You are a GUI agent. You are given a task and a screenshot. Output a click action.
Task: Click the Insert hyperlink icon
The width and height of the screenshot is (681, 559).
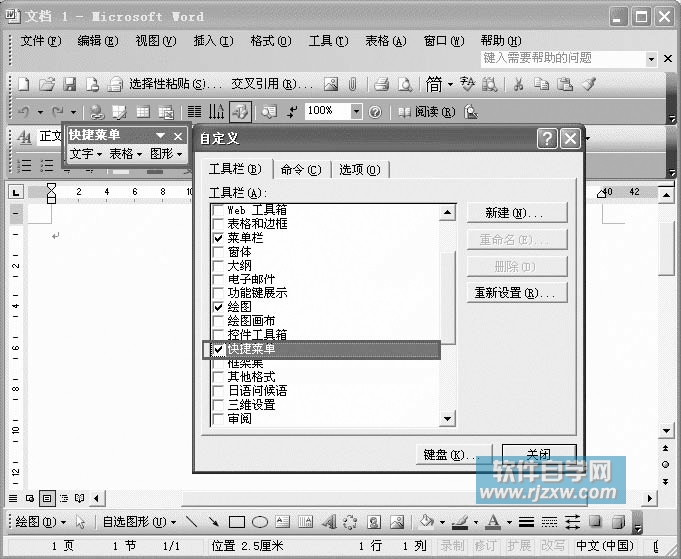click(96, 112)
